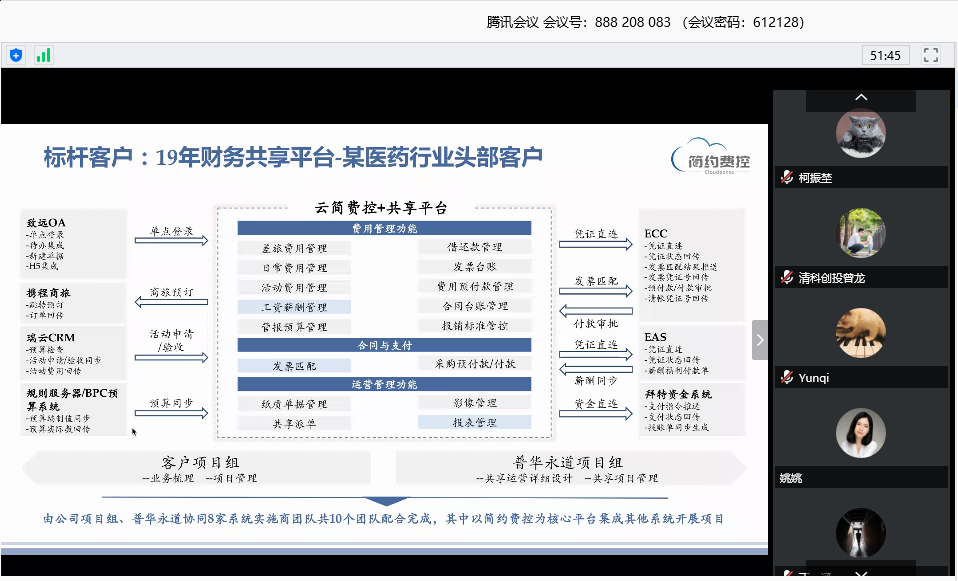The width and height of the screenshot is (958, 581).
Task: Select the 清科创投曾龙 participant video thumbnail
Action: (861, 234)
